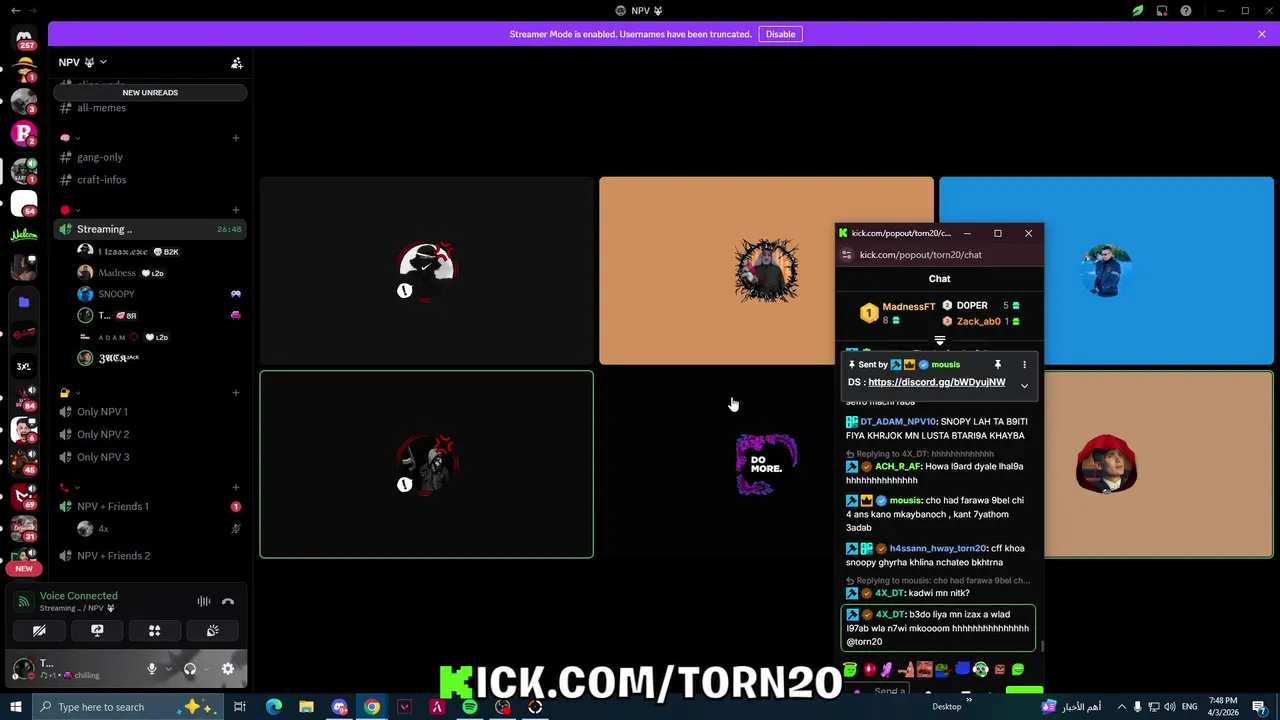Image resolution: width=1280 pixels, height=720 pixels.
Task: Open Task View on the taskbar
Action: (240, 707)
